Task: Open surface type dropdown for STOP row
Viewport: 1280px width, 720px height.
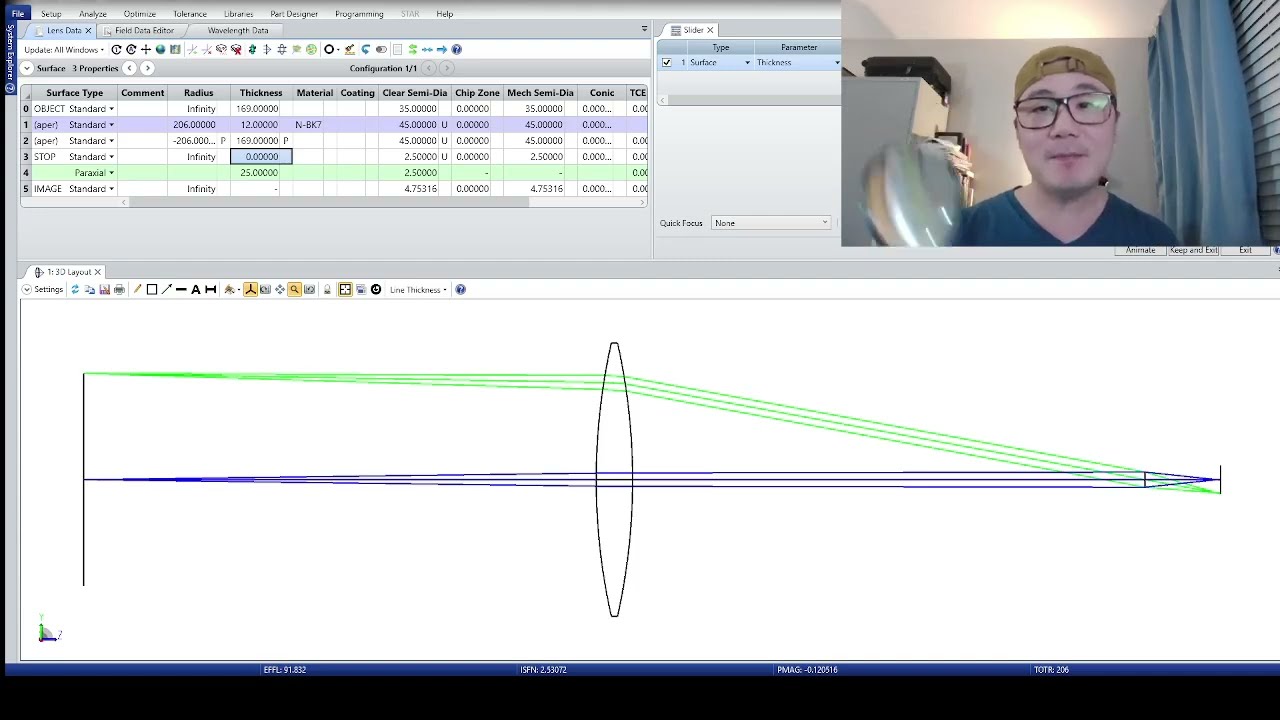Action: pyautogui.click(x=111, y=156)
